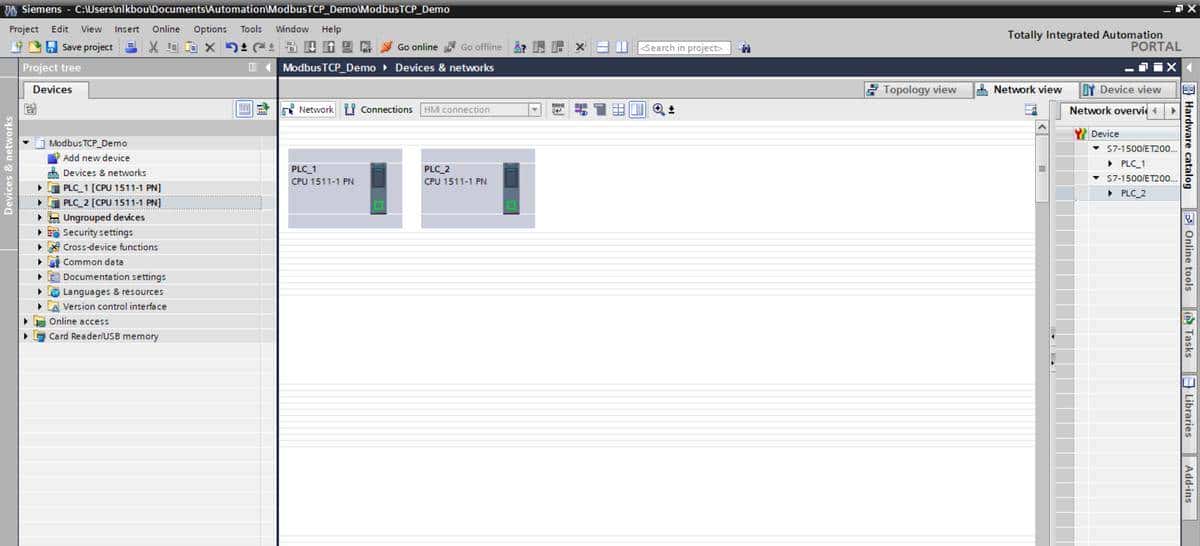The width and height of the screenshot is (1200, 546).
Task: Click the Print icon in toolbar
Action: [x=131, y=47]
